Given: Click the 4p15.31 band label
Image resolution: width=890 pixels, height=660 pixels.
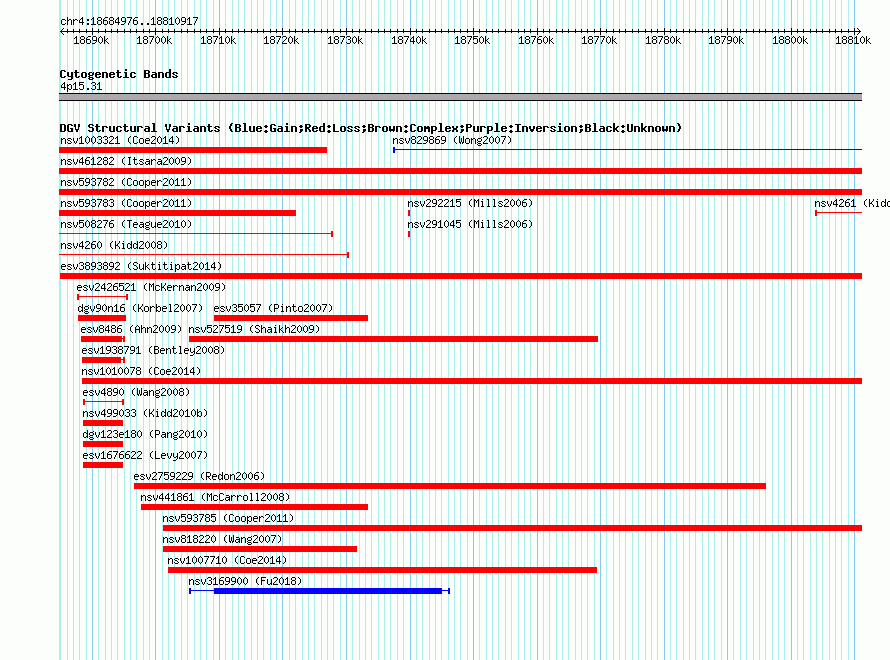Looking at the screenshot, I should click(81, 86).
